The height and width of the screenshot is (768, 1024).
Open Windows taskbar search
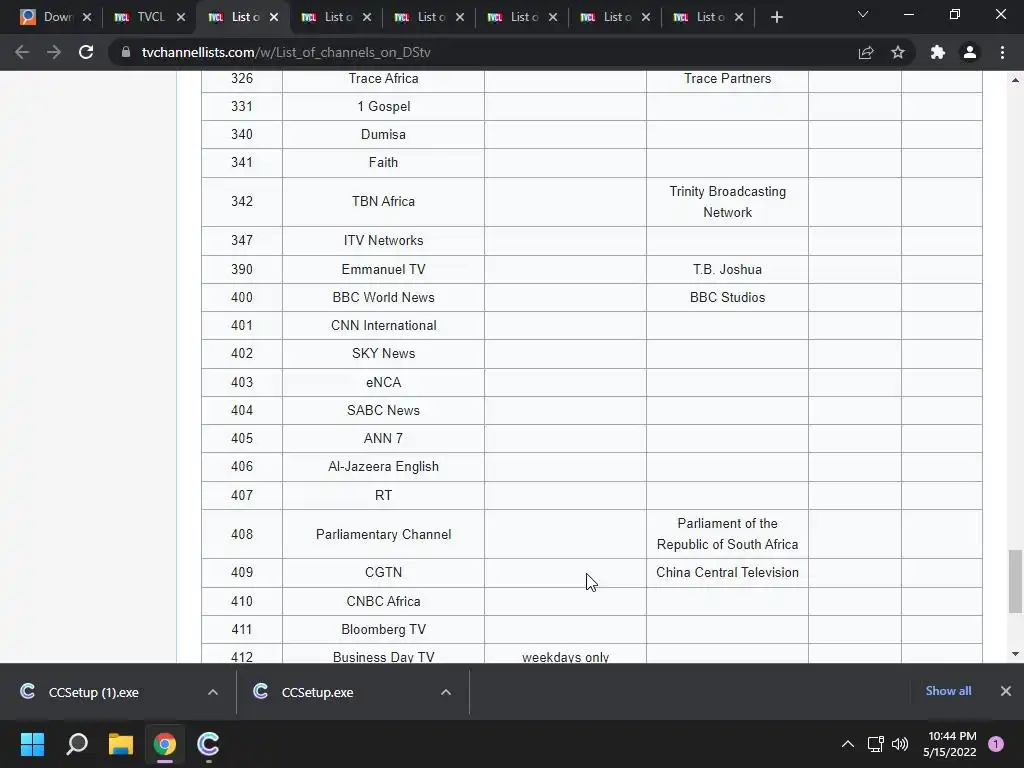click(77, 743)
